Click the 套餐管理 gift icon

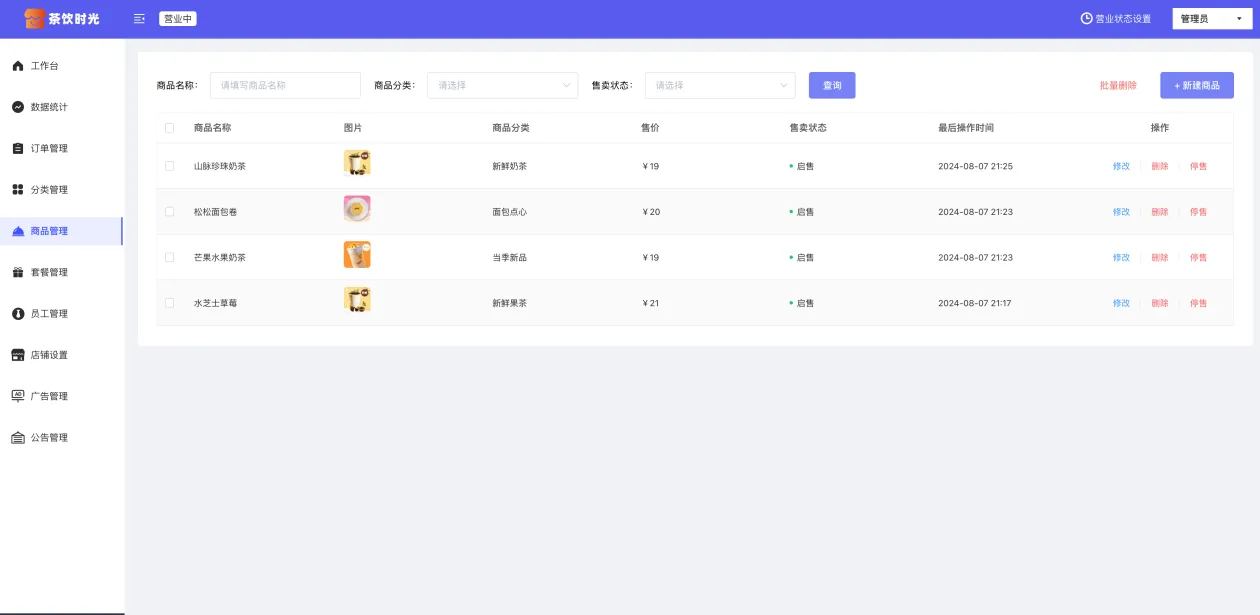point(18,272)
